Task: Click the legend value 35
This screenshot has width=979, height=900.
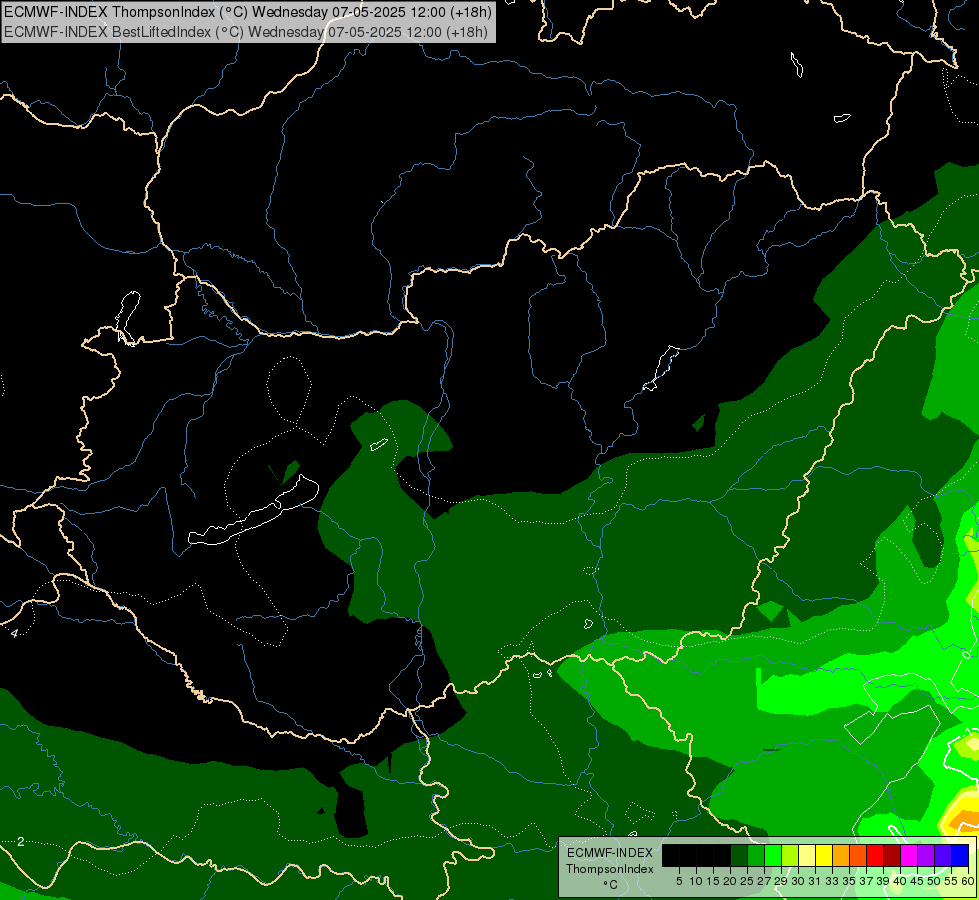Action: point(849,881)
